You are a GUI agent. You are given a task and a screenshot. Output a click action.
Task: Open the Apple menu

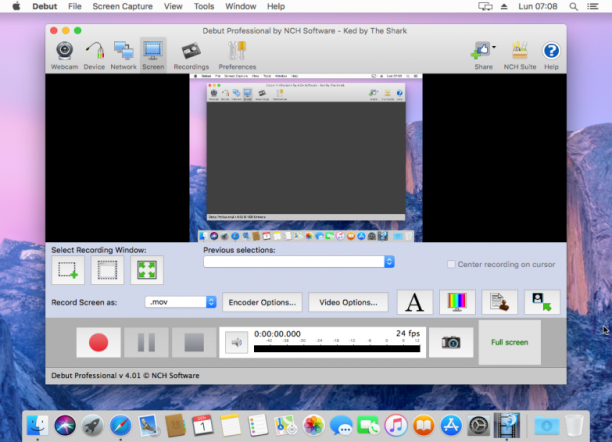click(16, 6)
